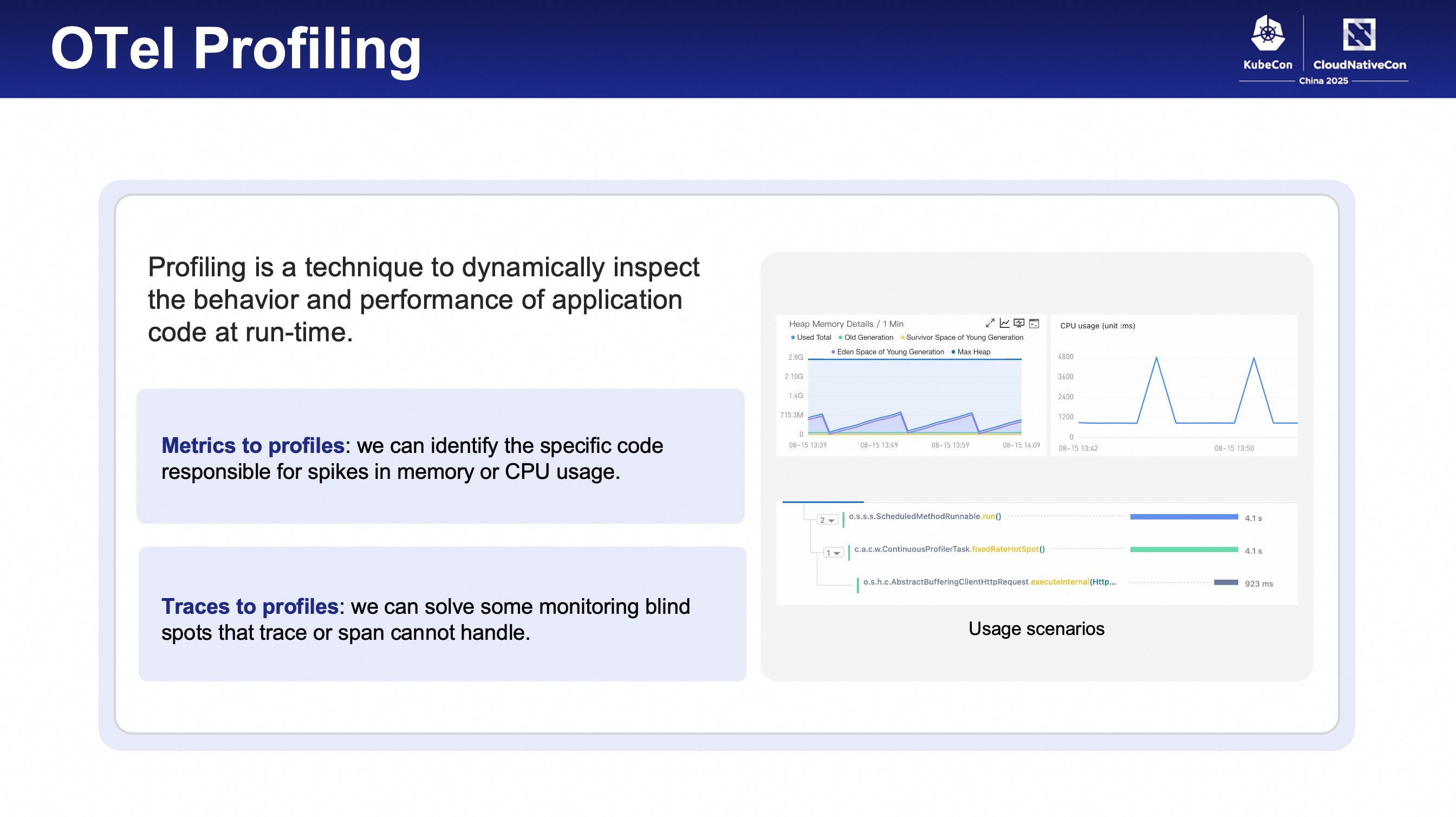The height and width of the screenshot is (817, 1456).
Task: Click the 08-15 14:09 axis label
Action: (1022, 445)
